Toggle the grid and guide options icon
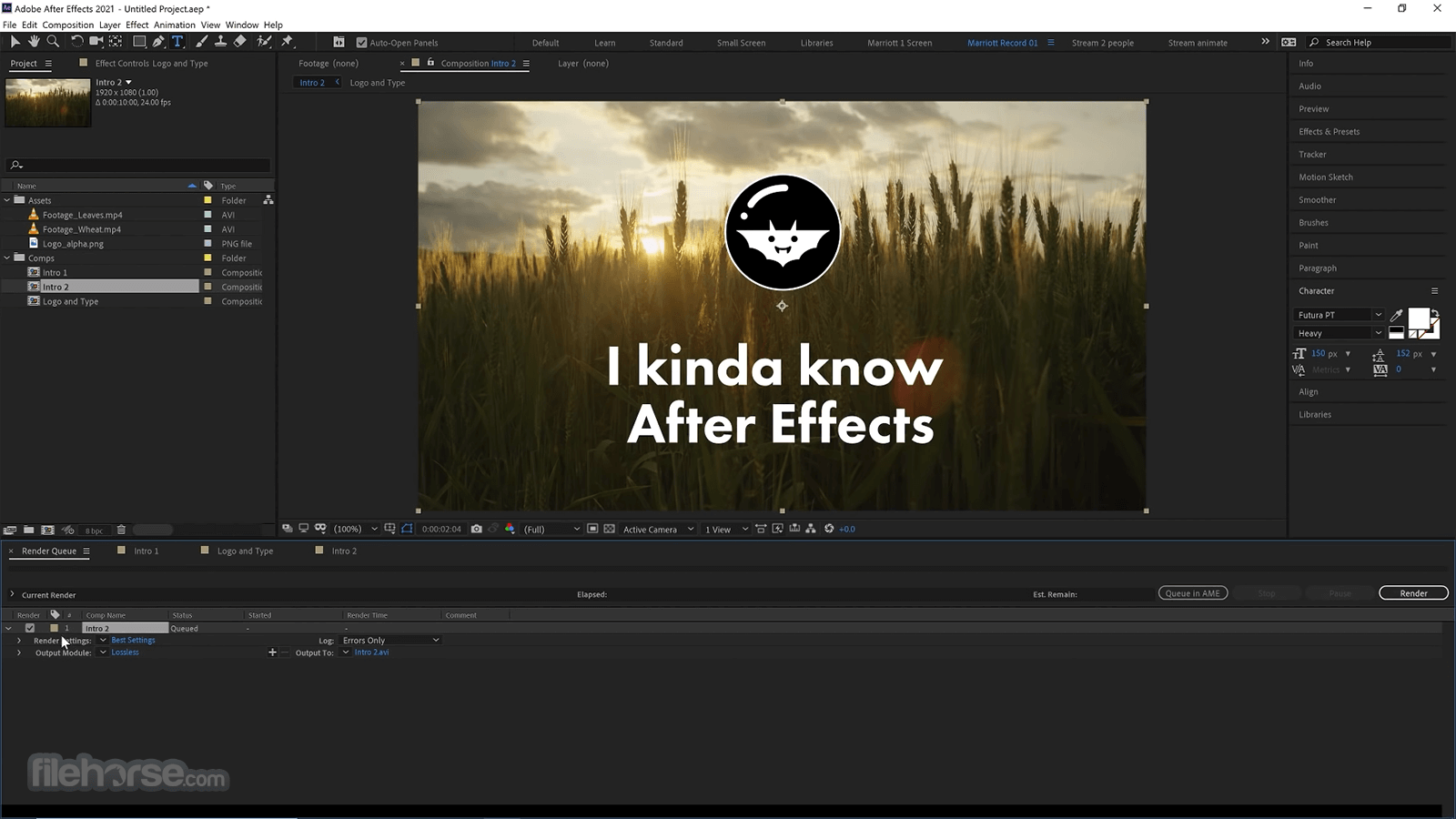1456x819 pixels. pos(390,529)
